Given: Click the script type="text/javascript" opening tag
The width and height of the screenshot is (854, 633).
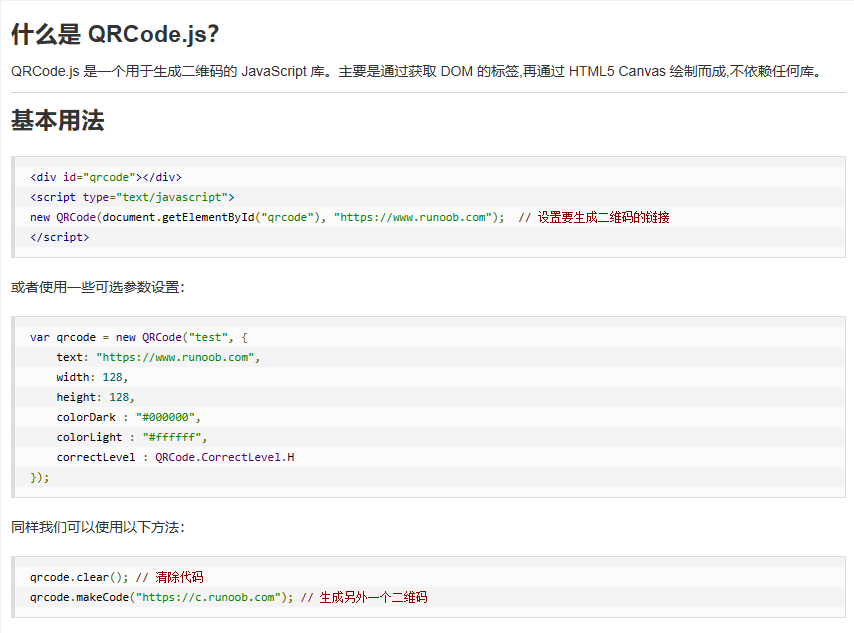Looking at the screenshot, I should tap(132, 197).
